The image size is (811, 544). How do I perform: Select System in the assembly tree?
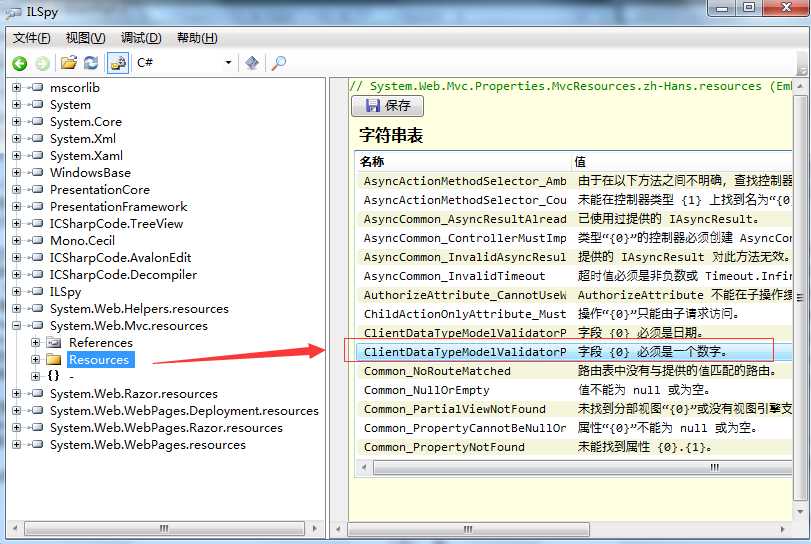tap(70, 105)
